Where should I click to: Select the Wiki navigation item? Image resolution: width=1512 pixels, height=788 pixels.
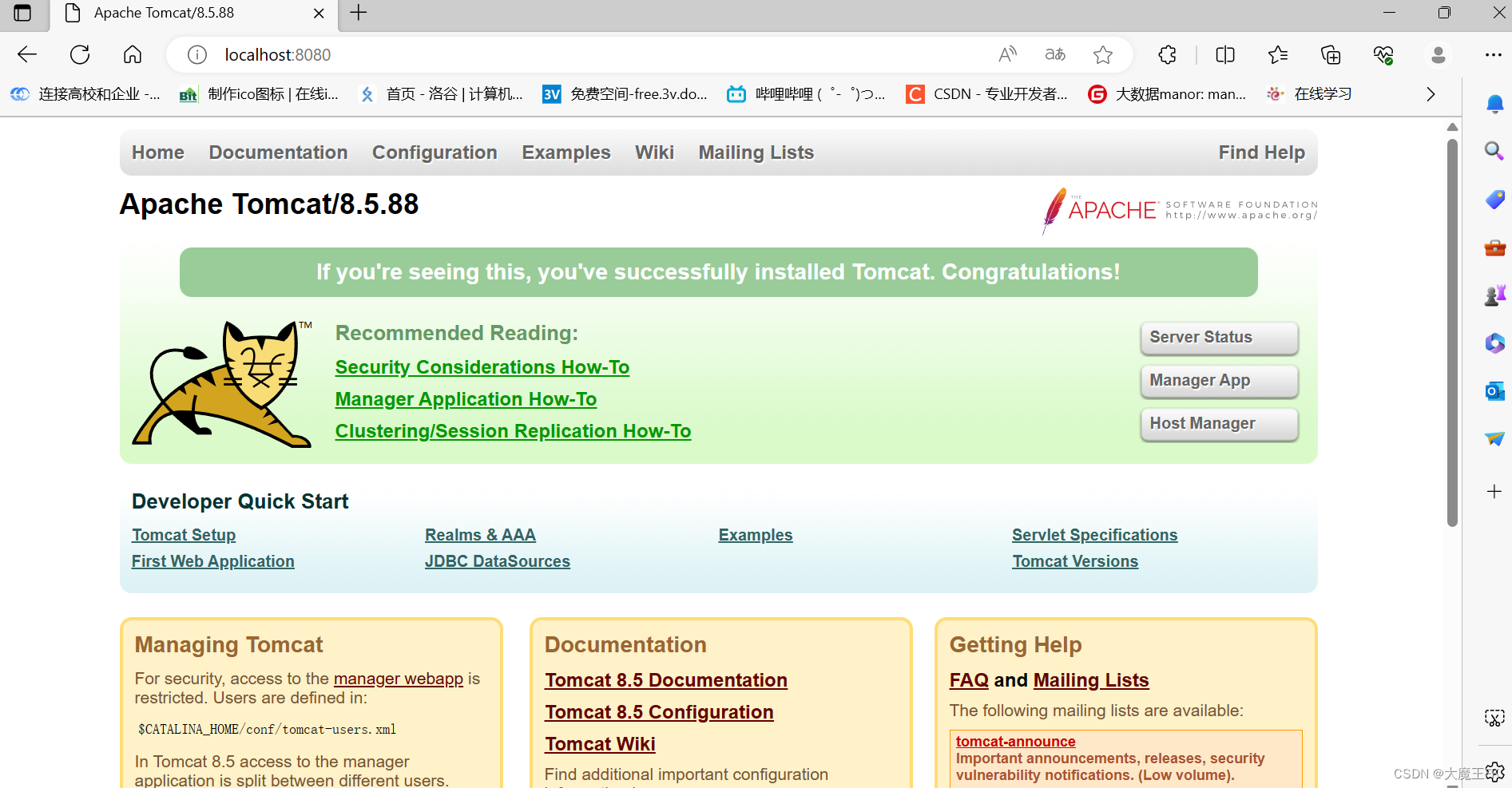pos(654,152)
